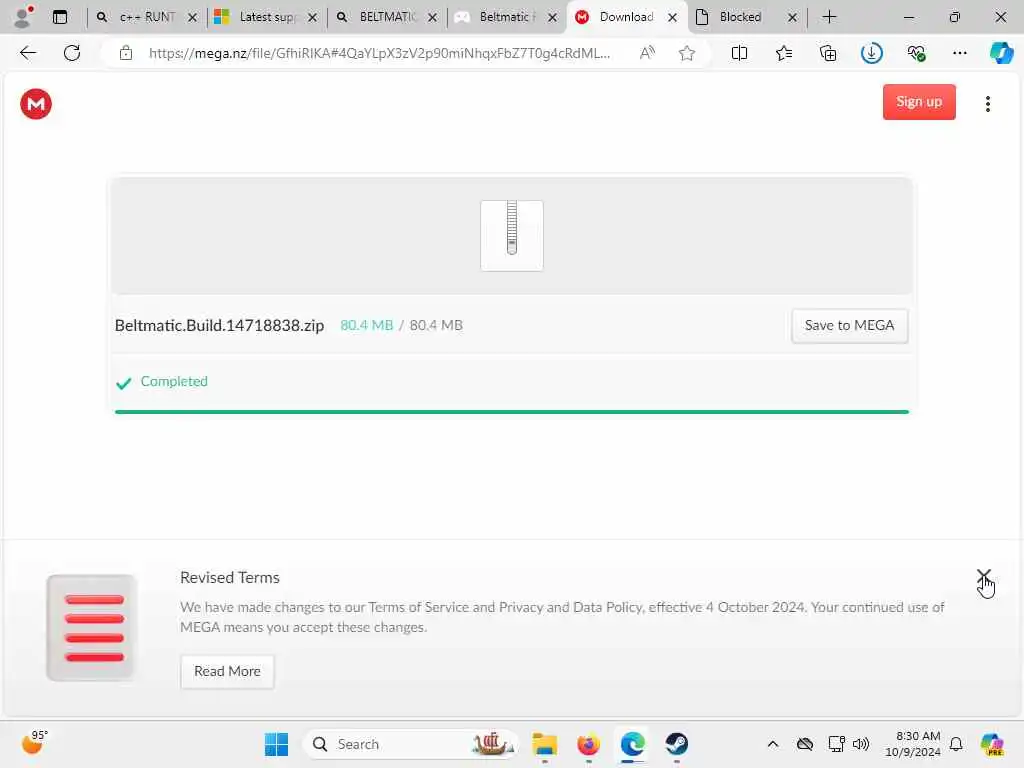Open Firefox from the taskbar

[x=588, y=744]
